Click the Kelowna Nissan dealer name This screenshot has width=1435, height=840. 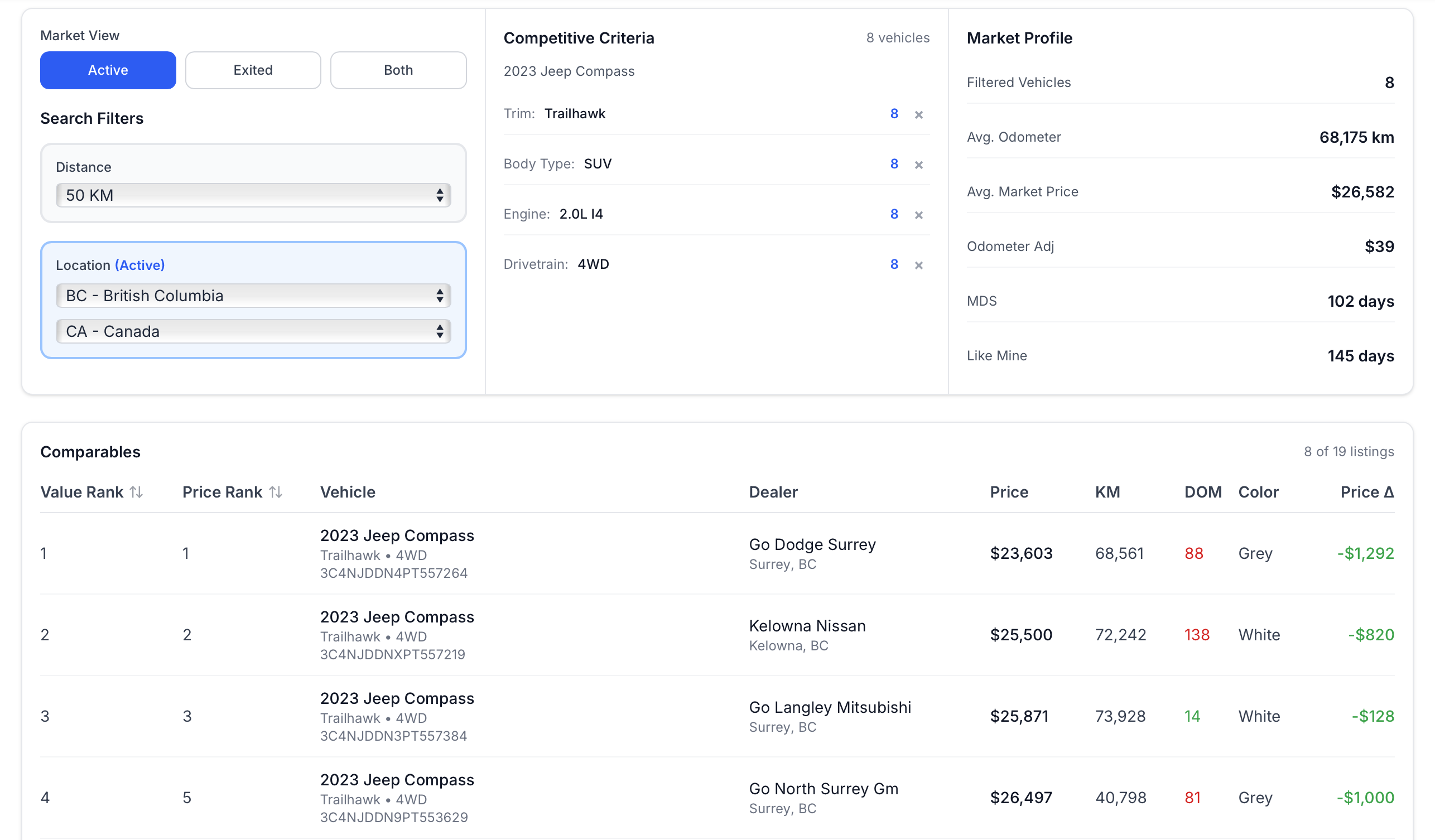(x=807, y=626)
